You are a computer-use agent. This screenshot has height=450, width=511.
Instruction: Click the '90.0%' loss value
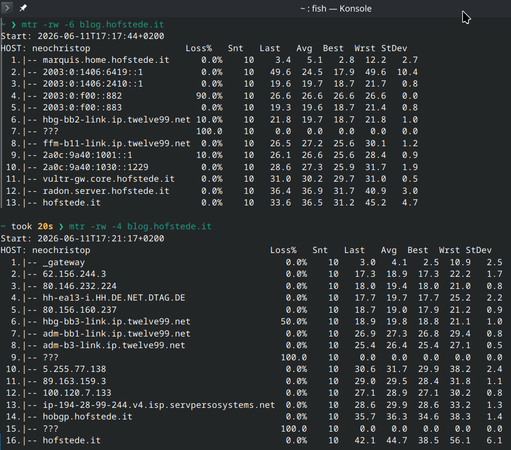click(209, 96)
